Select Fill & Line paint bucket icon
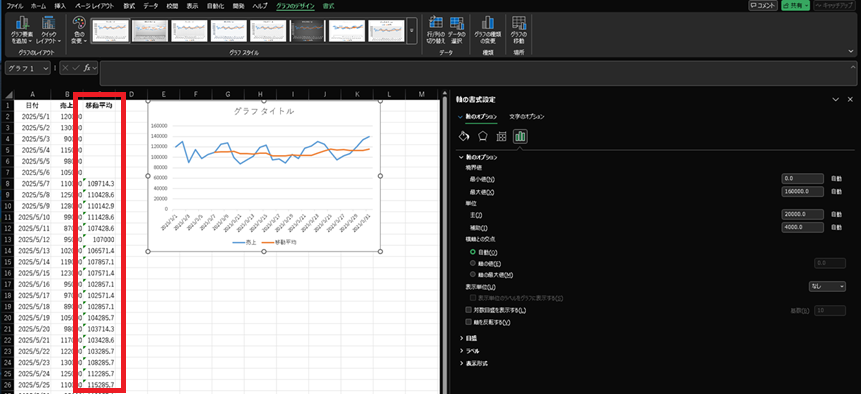The height and width of the screenshot is (394, 861). (464, 136)
